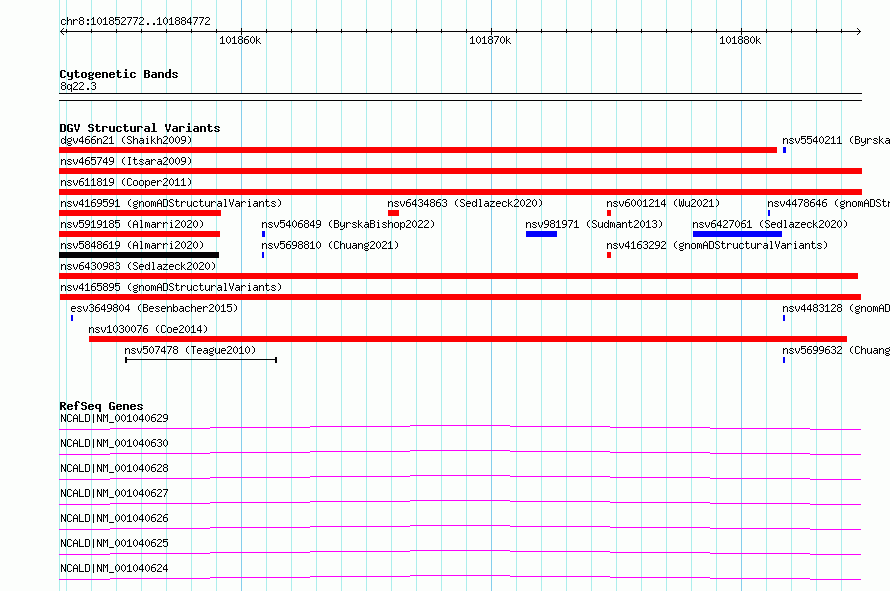Open nsv611819 (Cooper2011) variant label
Screen dimensions: 890x591
[126, 182]
